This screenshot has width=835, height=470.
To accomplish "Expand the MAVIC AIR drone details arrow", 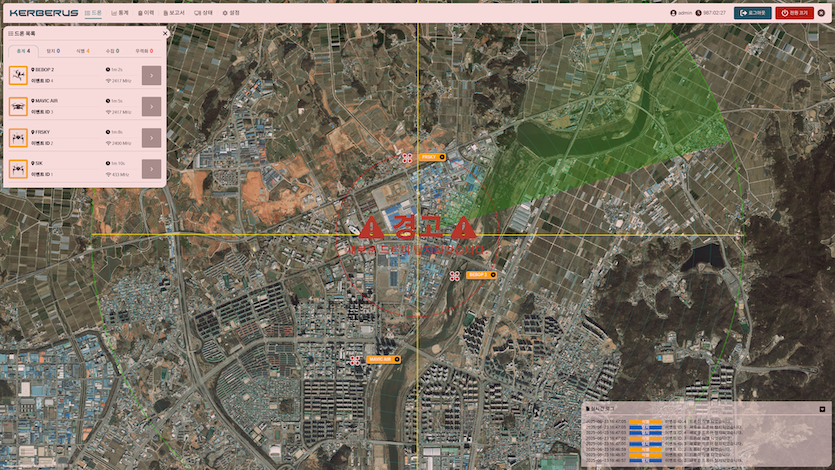I will pyautogui.click(x=151, y=106).
